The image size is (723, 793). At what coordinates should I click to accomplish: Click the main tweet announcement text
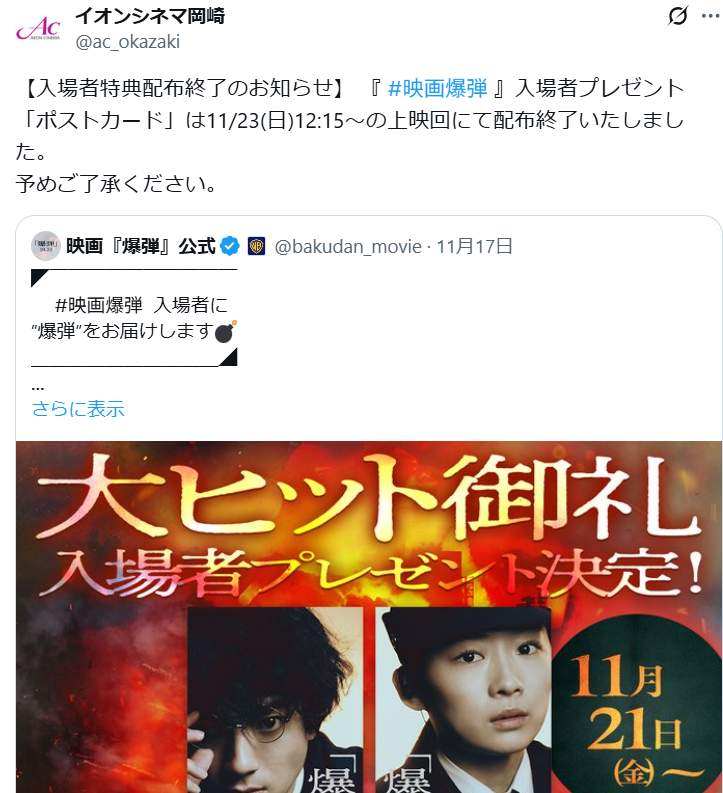tap(349, 136)
